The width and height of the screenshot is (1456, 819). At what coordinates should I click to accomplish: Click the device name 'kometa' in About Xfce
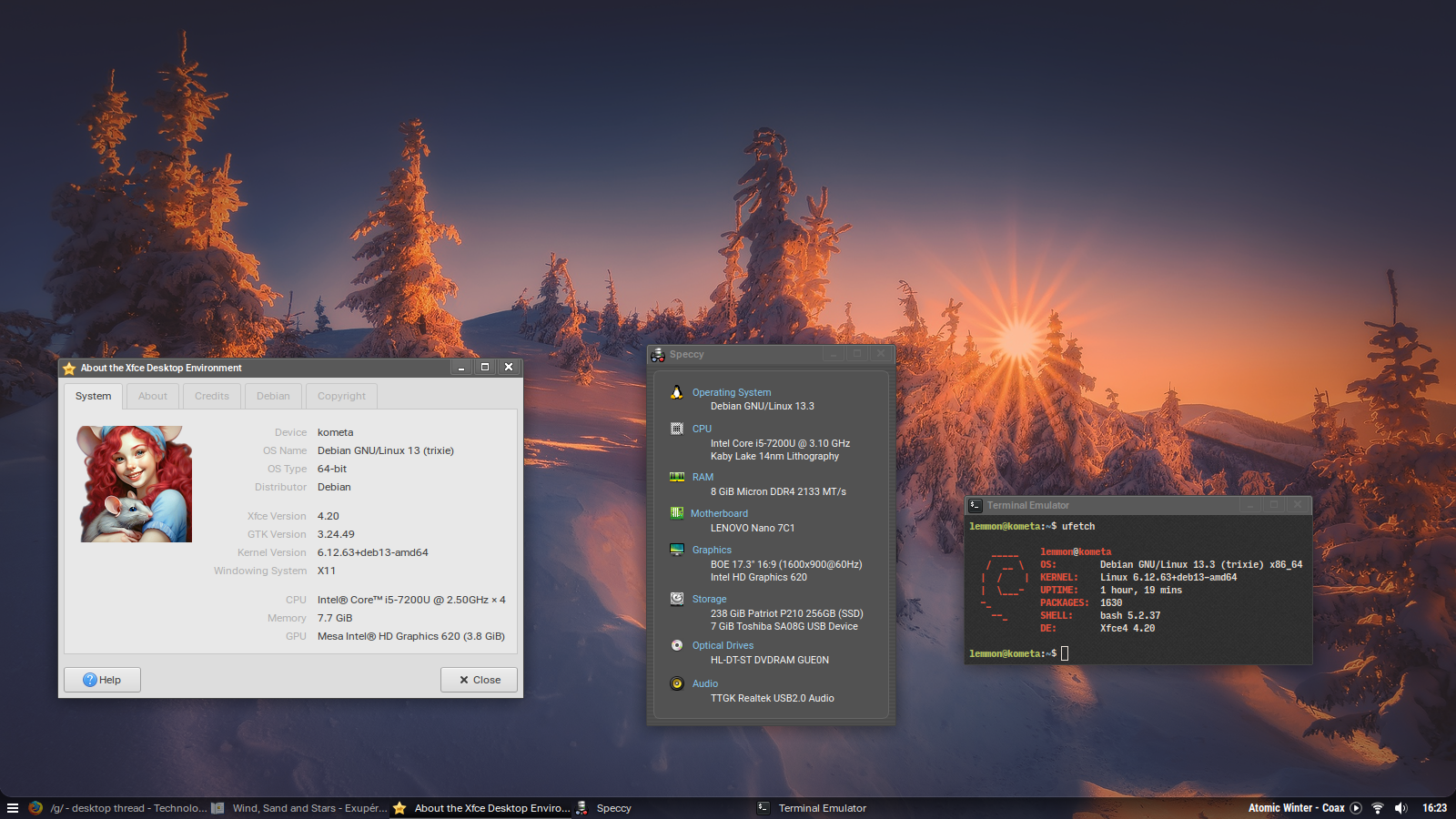(x=335, y=432)
